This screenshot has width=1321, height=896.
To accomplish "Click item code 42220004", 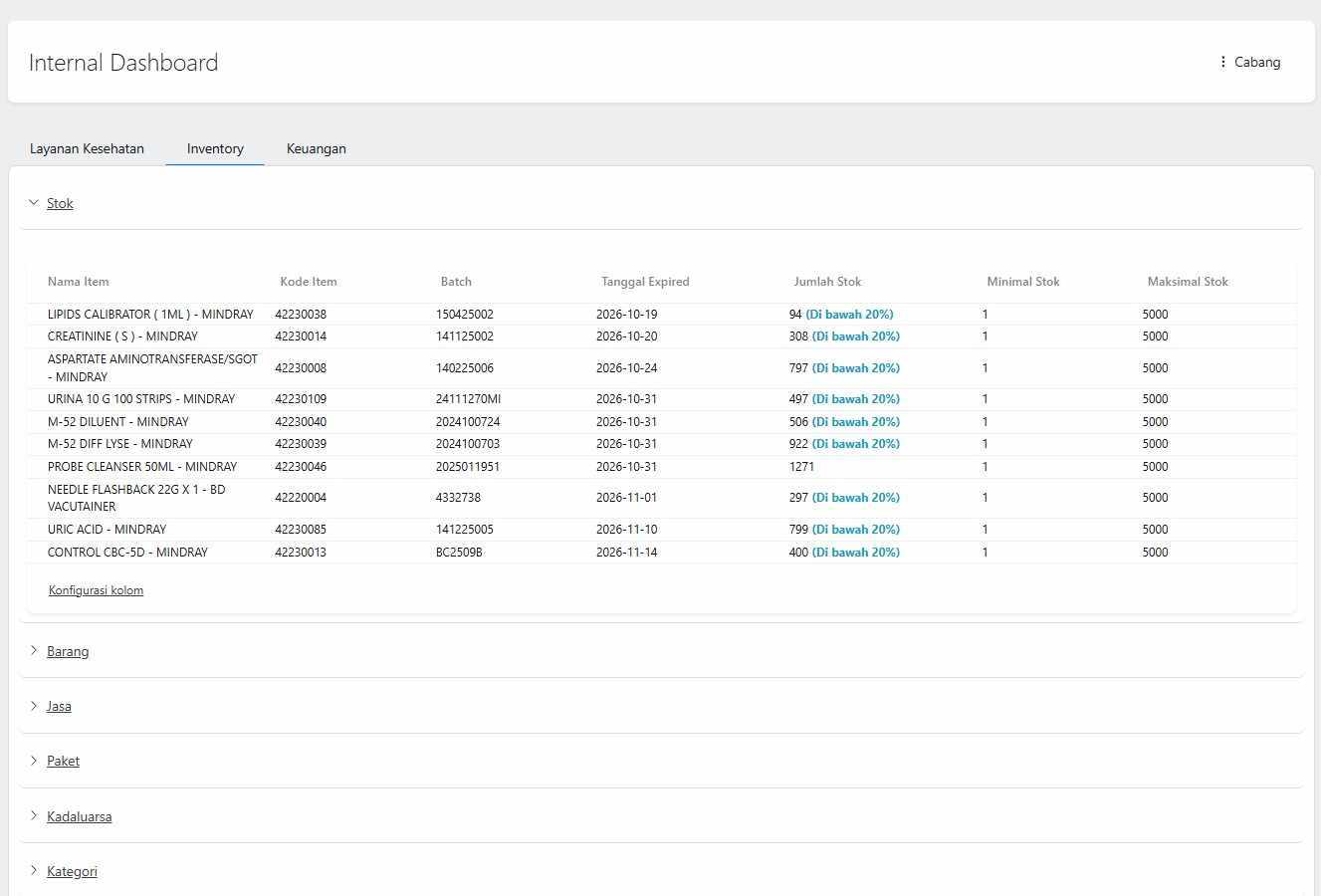I will click(x=301, y=498).
